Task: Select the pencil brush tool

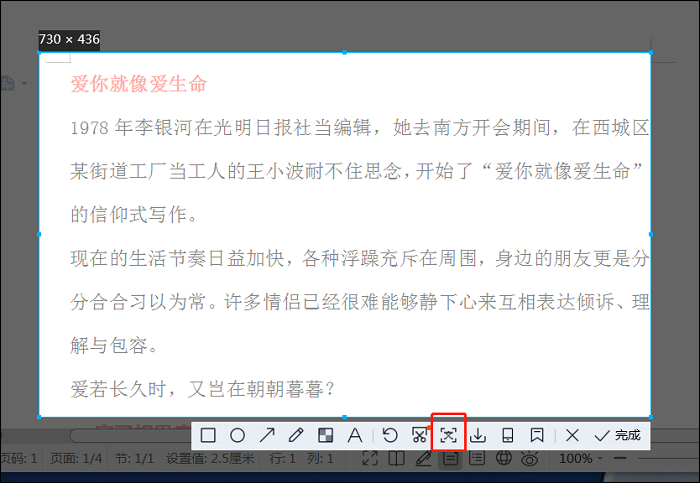Action: point(296,435)
